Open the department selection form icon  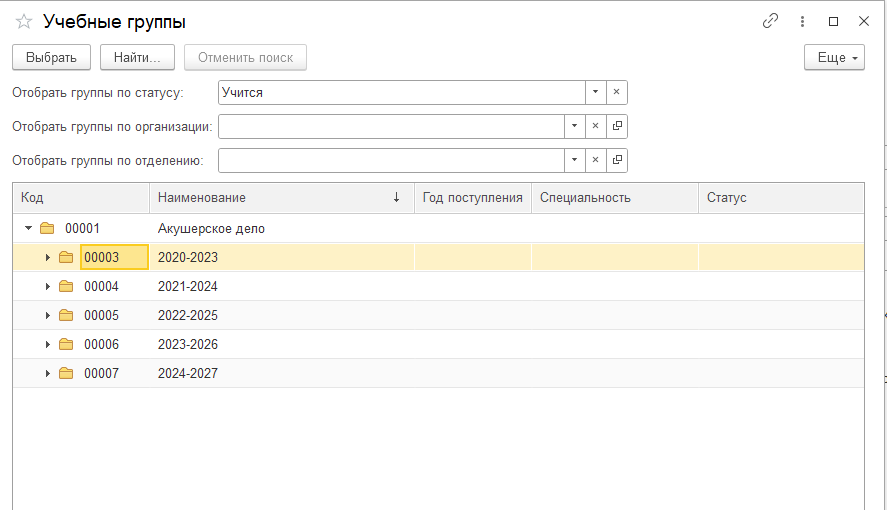(617, 160)
